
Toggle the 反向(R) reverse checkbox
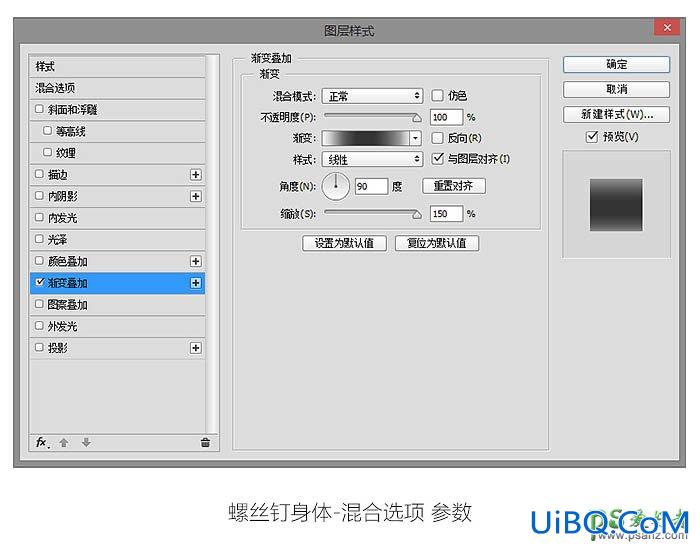[438, 138]
